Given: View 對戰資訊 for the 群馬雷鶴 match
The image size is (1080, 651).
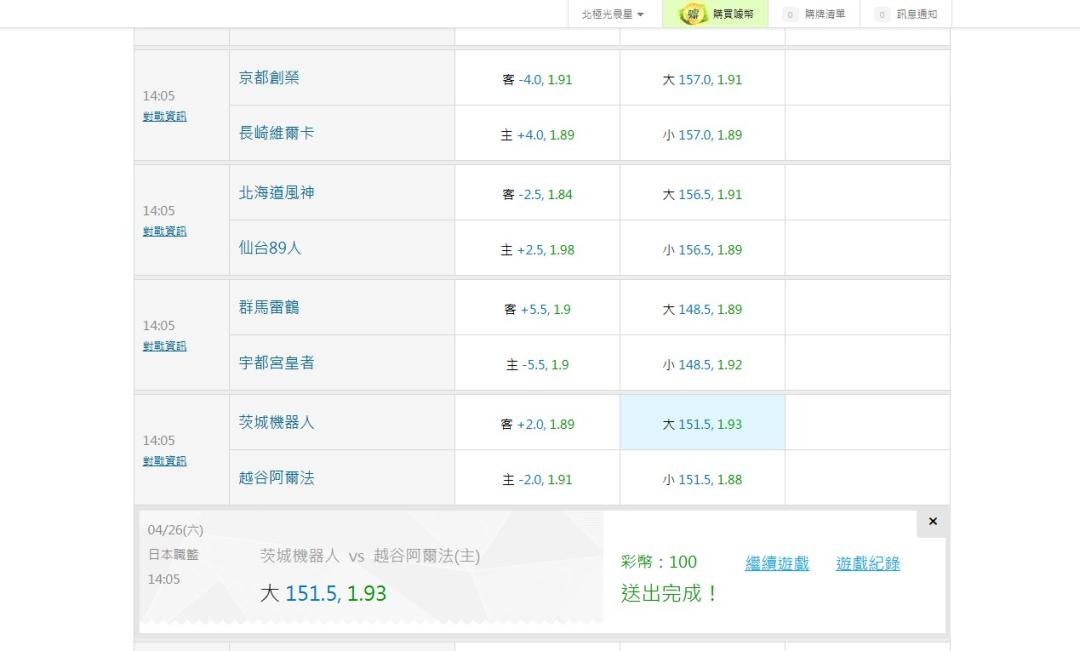Looking at the screenshot, I should tap(164, 346).
